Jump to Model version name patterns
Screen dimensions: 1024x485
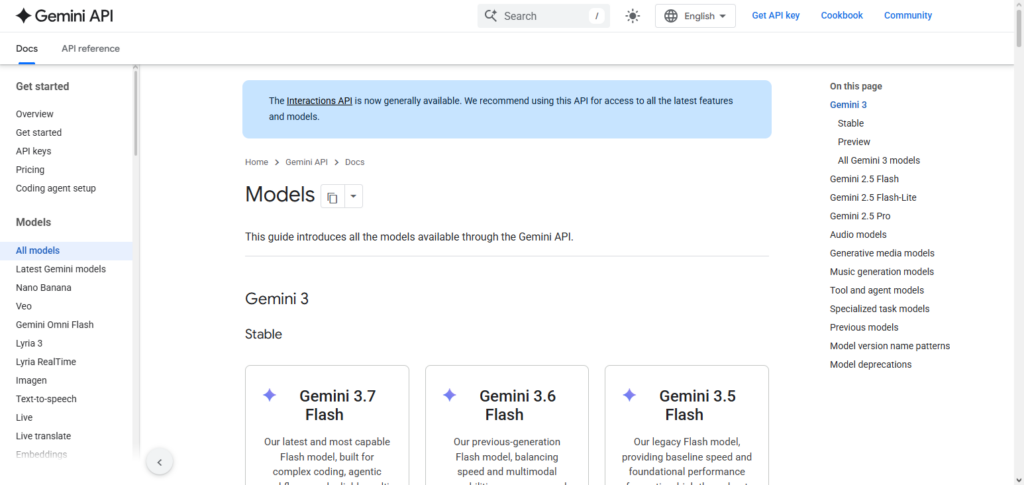[x=890, y=346]
